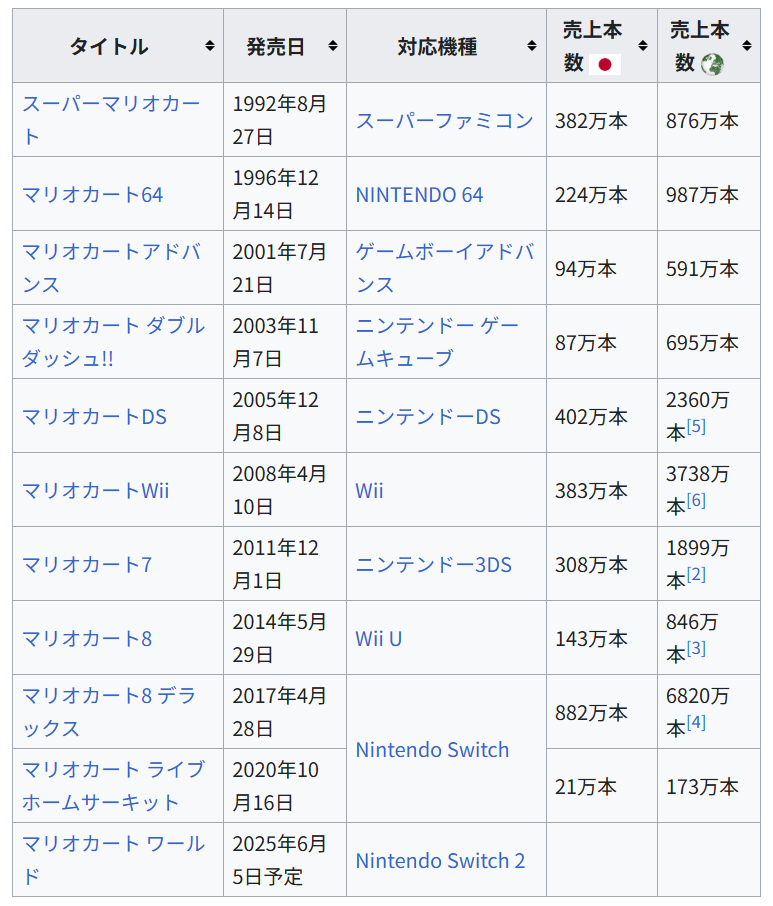Screen dimensions: 773x906
Task: Click the globe icon in sales header
Action: (x=712, y=64)
